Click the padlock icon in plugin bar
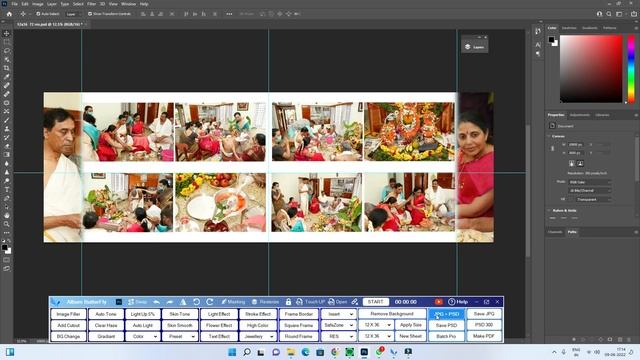This screenshot has width=640, height=360. click(x=288, y=302)
